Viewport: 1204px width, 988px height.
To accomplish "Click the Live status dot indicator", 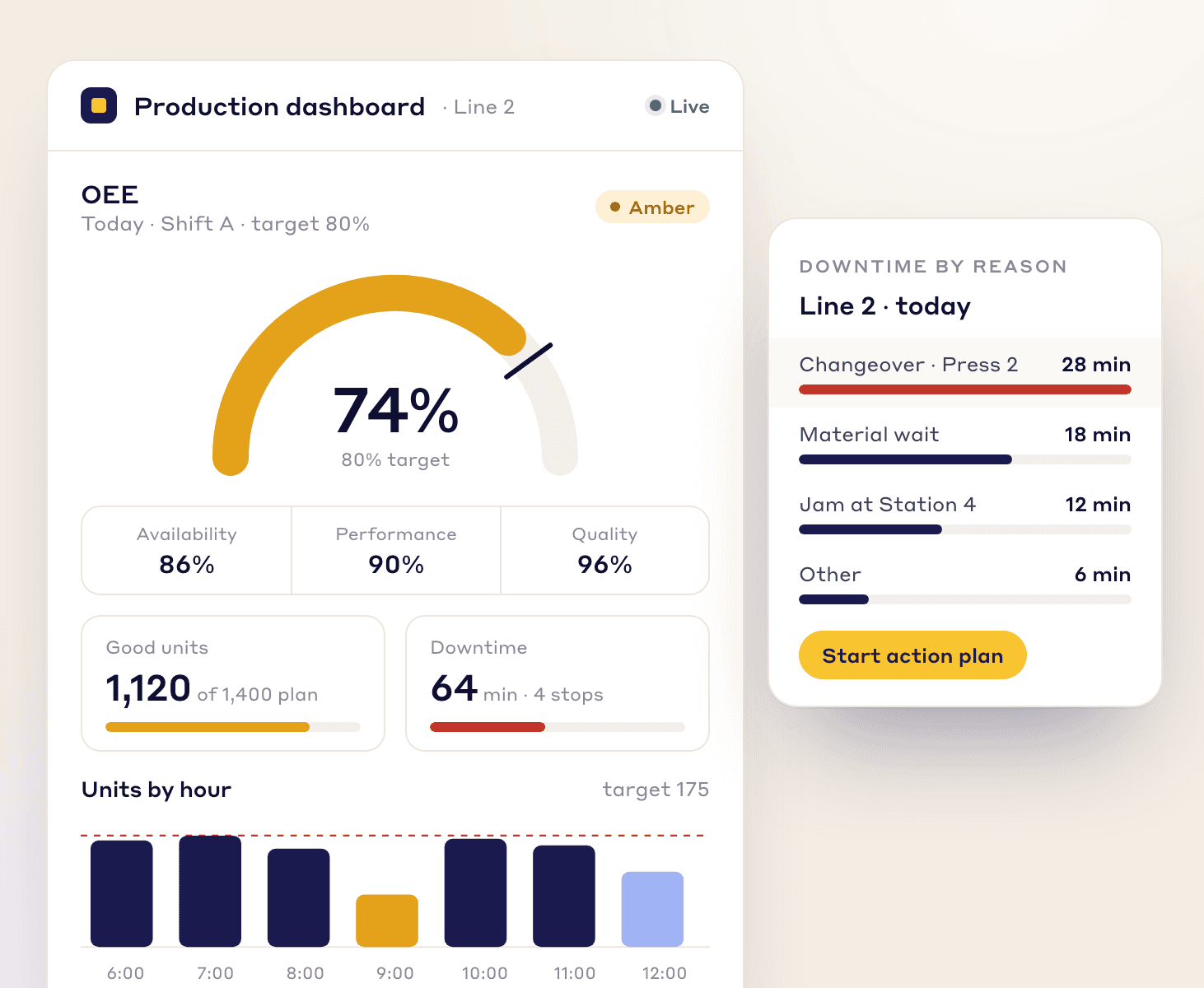I will coord(656,105).
